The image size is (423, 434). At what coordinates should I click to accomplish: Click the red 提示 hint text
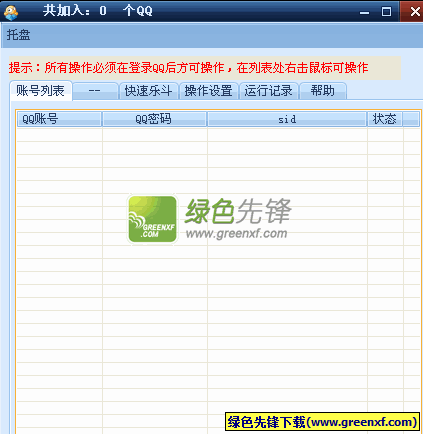click(x=189, y=68)
